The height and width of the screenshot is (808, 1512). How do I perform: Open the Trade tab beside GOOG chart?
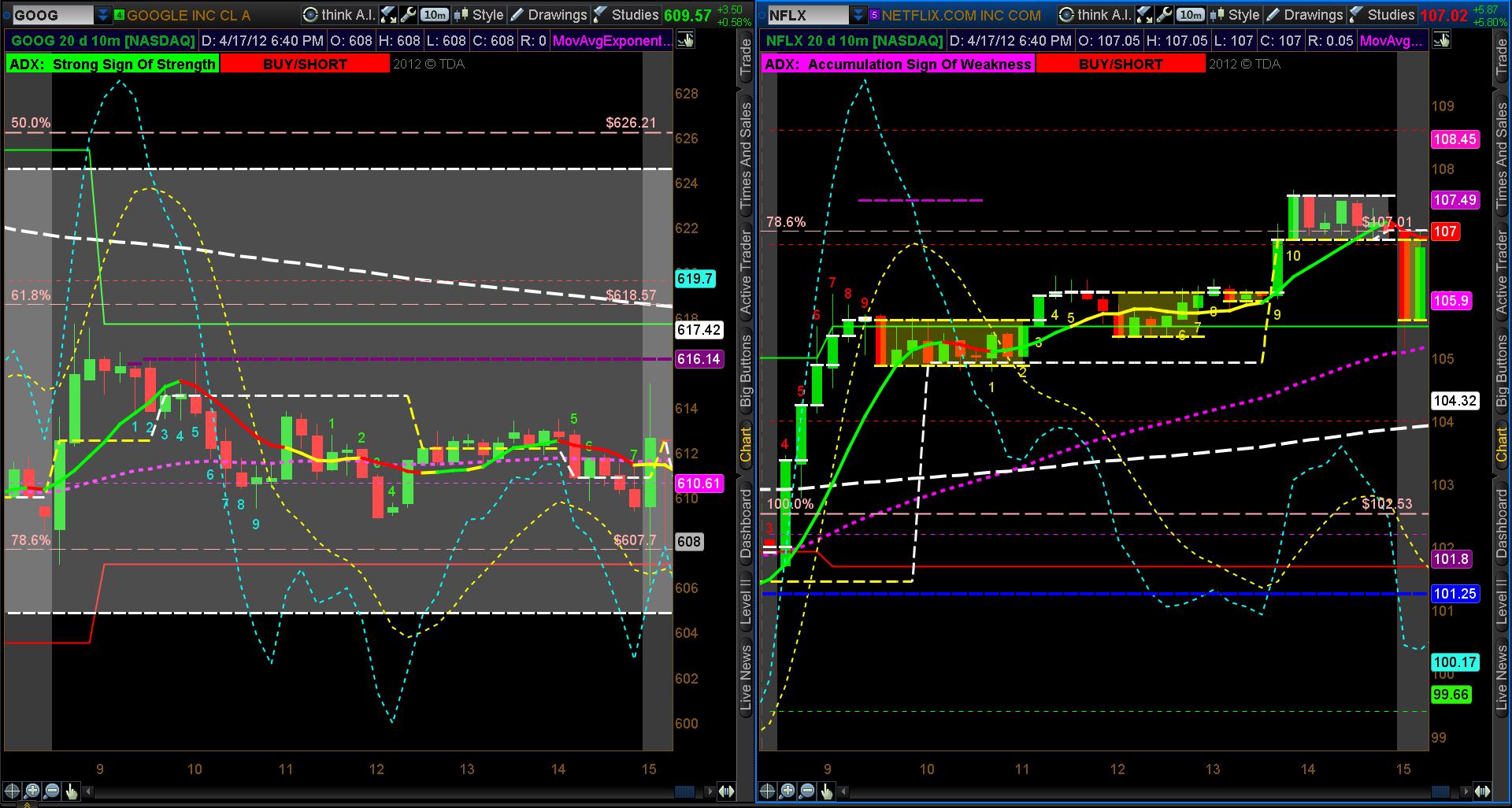(746, 57)
